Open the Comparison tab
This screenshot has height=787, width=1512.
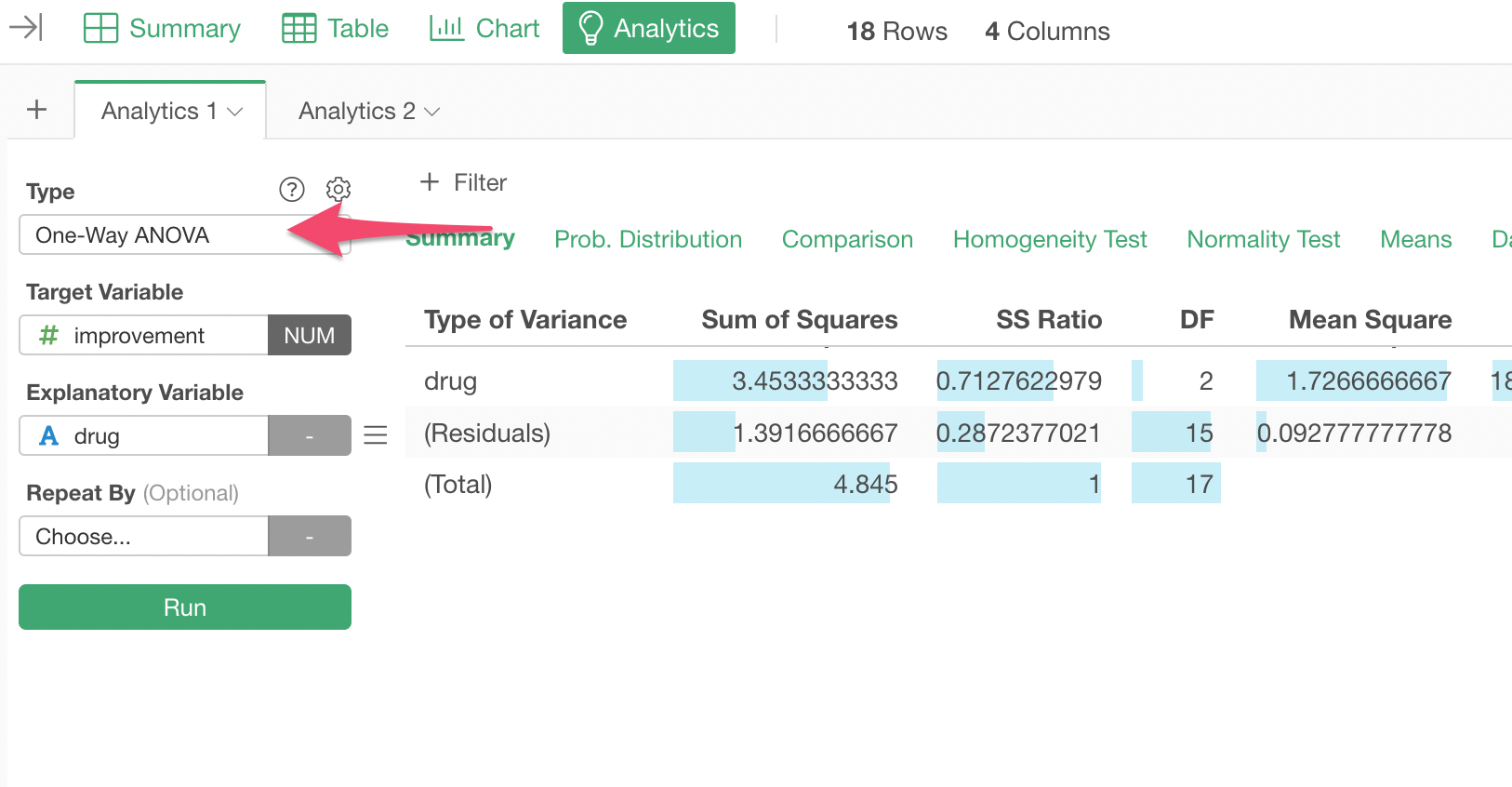tap(847, 239)
